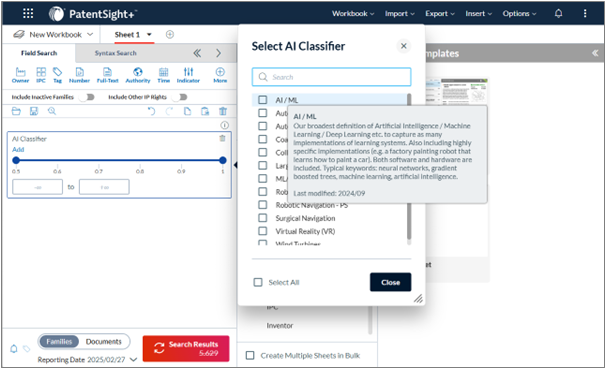
Task: Select the Tag search field icon
Action: tap(57, 75)
